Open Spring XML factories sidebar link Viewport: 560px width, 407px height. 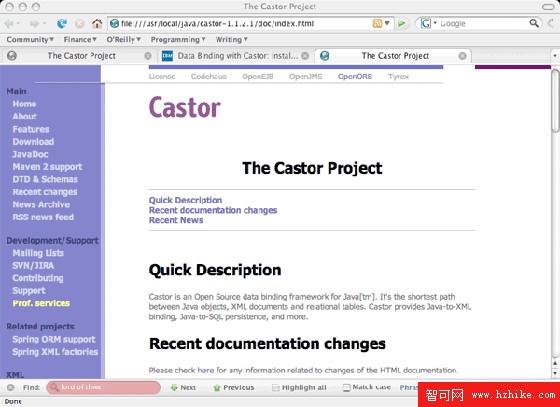coord(55,352)
